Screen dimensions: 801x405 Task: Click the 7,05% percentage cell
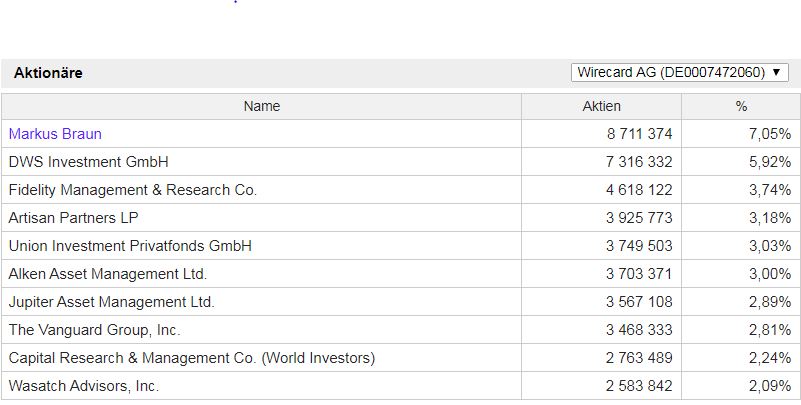pos(769,134)
